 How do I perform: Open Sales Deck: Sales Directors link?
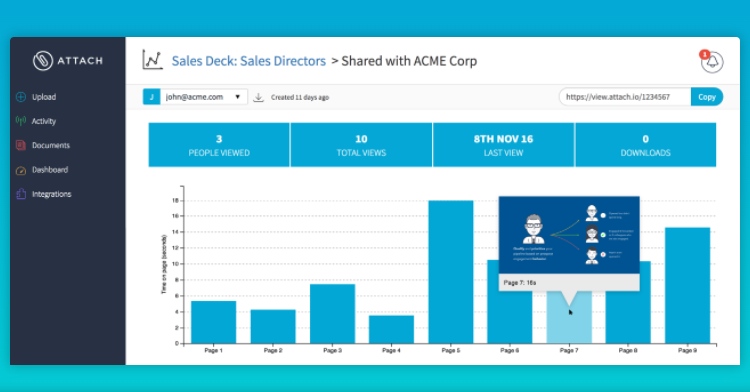coord(249,61)
